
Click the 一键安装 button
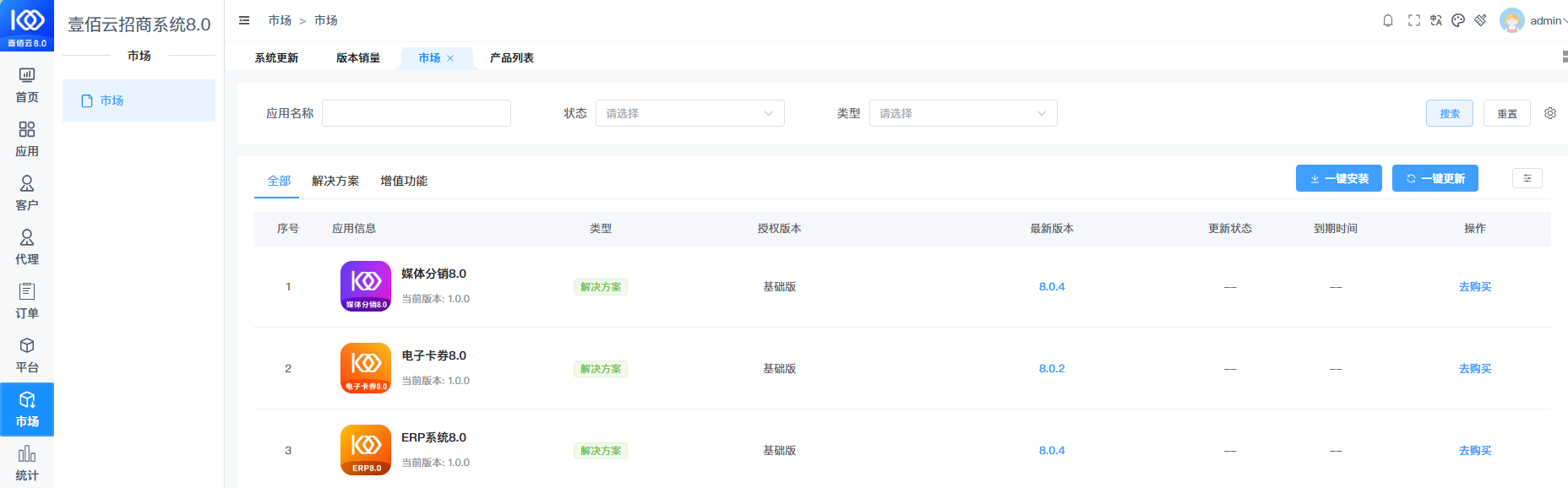(1339, 178)
